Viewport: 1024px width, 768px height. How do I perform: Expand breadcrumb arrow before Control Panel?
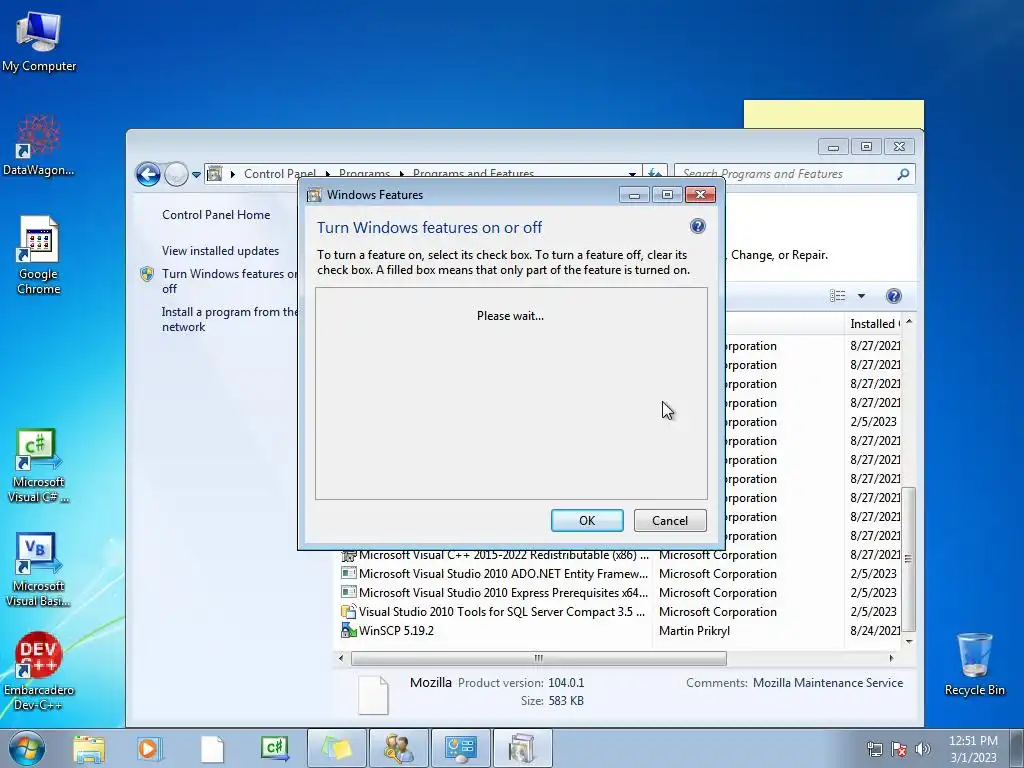232,174
